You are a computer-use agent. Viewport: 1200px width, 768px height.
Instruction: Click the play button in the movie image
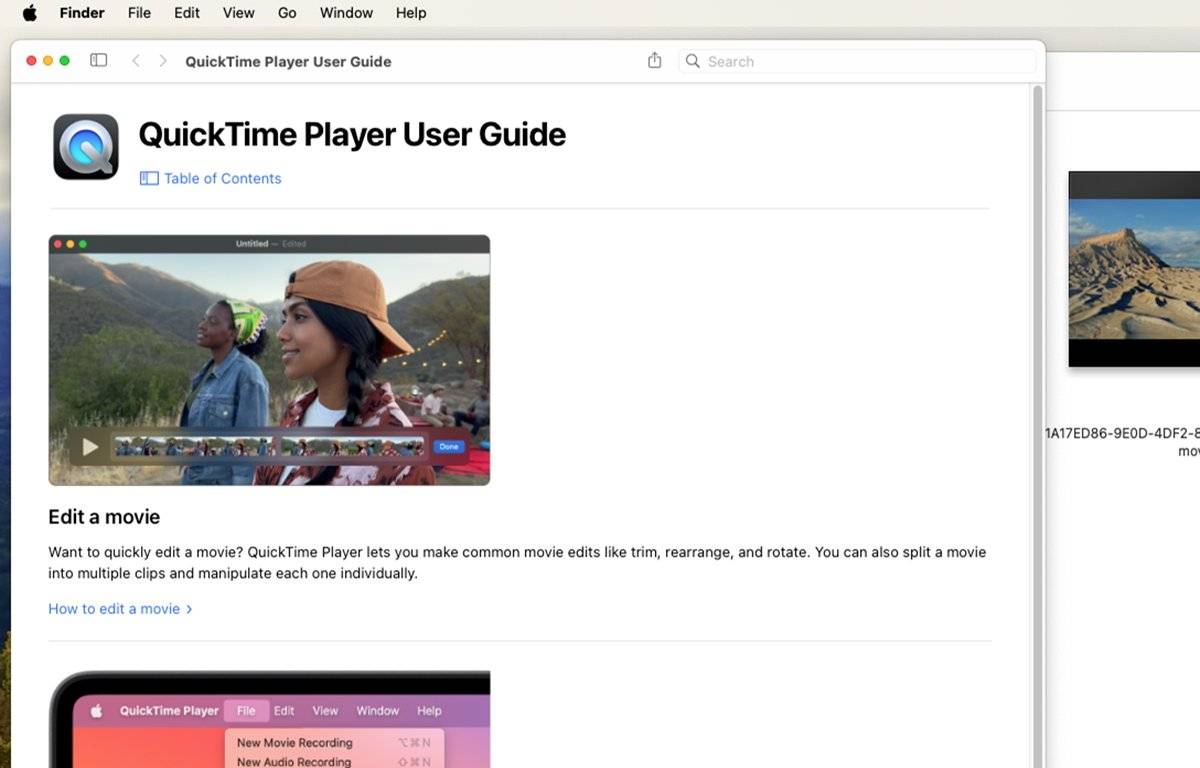[90, 447]
